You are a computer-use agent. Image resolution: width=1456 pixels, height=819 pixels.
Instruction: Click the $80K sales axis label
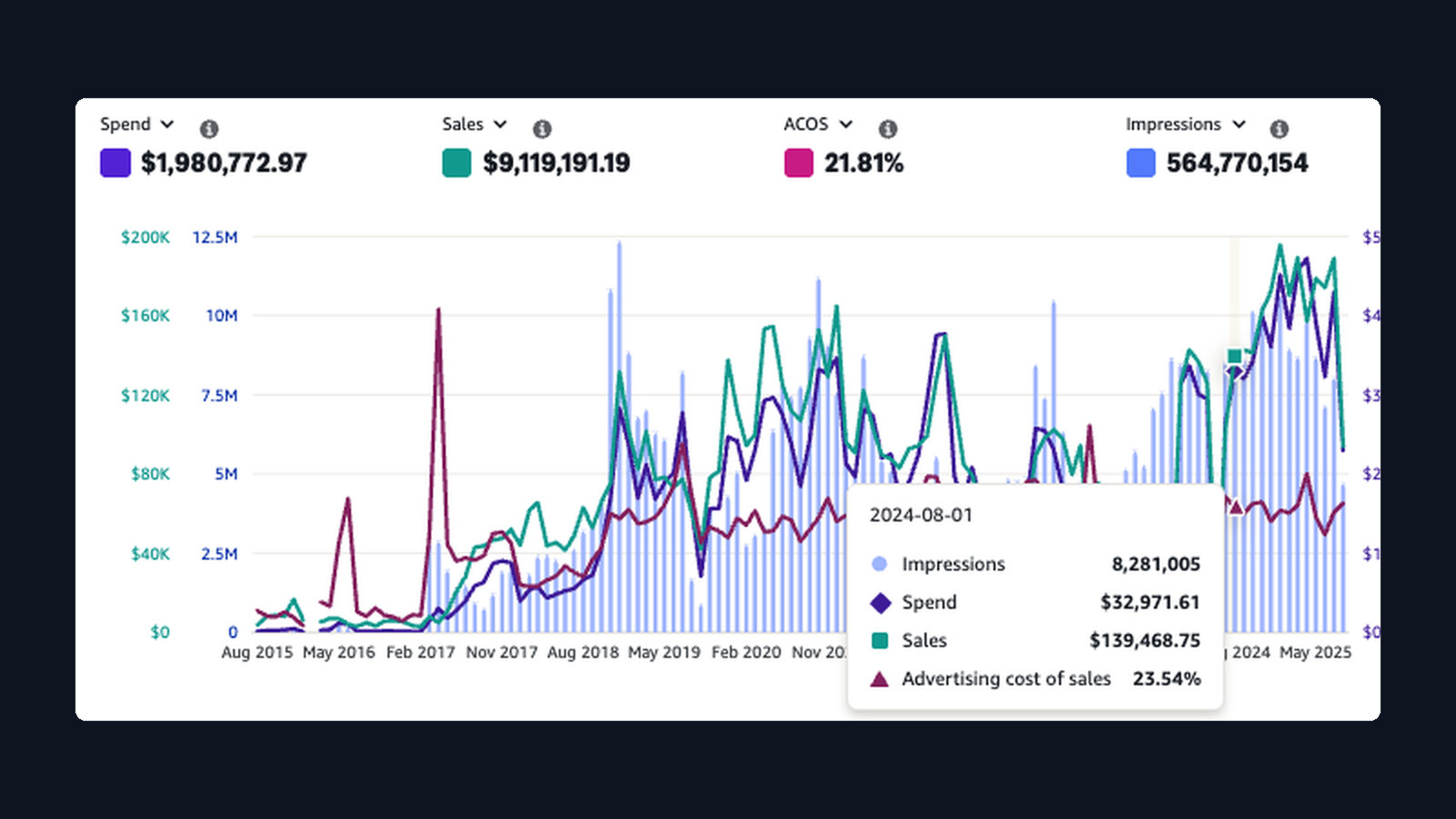coord(150,474)
